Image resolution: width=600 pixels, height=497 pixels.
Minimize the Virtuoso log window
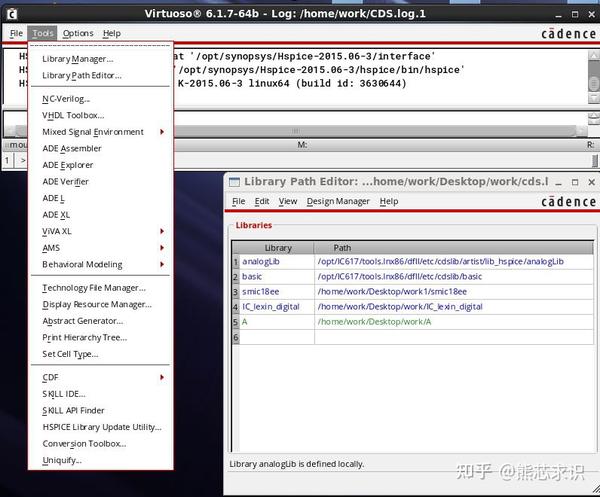(558, 15)
